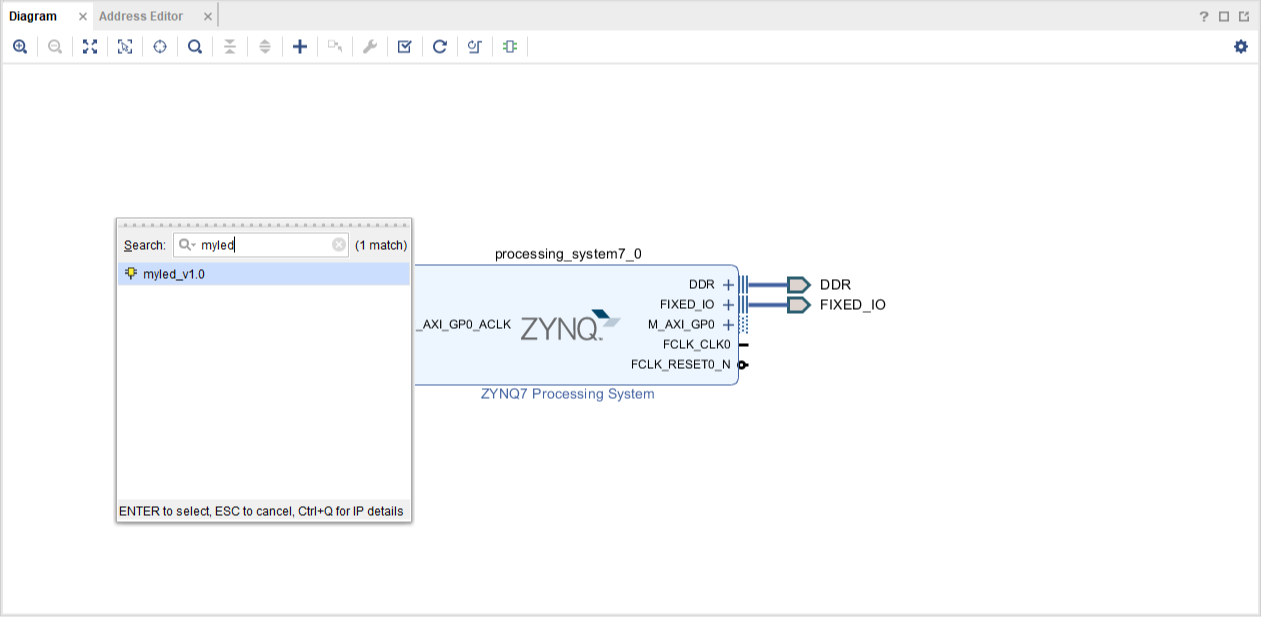Viewport: 1262px width, 619px height.
Task: Click the ZYNQ7 Processing System label
Action: tap(567, 394)
